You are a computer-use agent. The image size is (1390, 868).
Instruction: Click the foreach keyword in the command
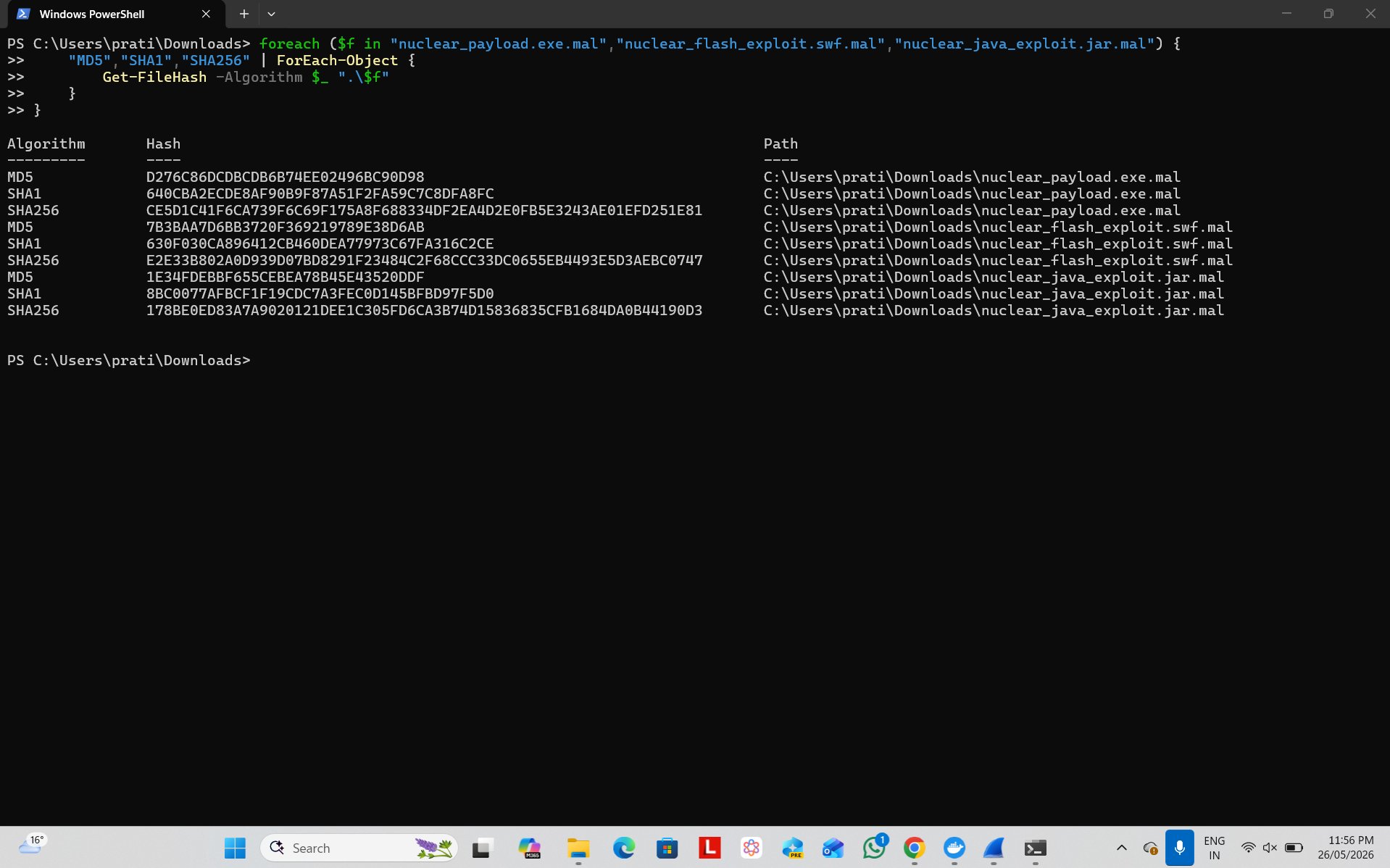(x=289, y=43)
